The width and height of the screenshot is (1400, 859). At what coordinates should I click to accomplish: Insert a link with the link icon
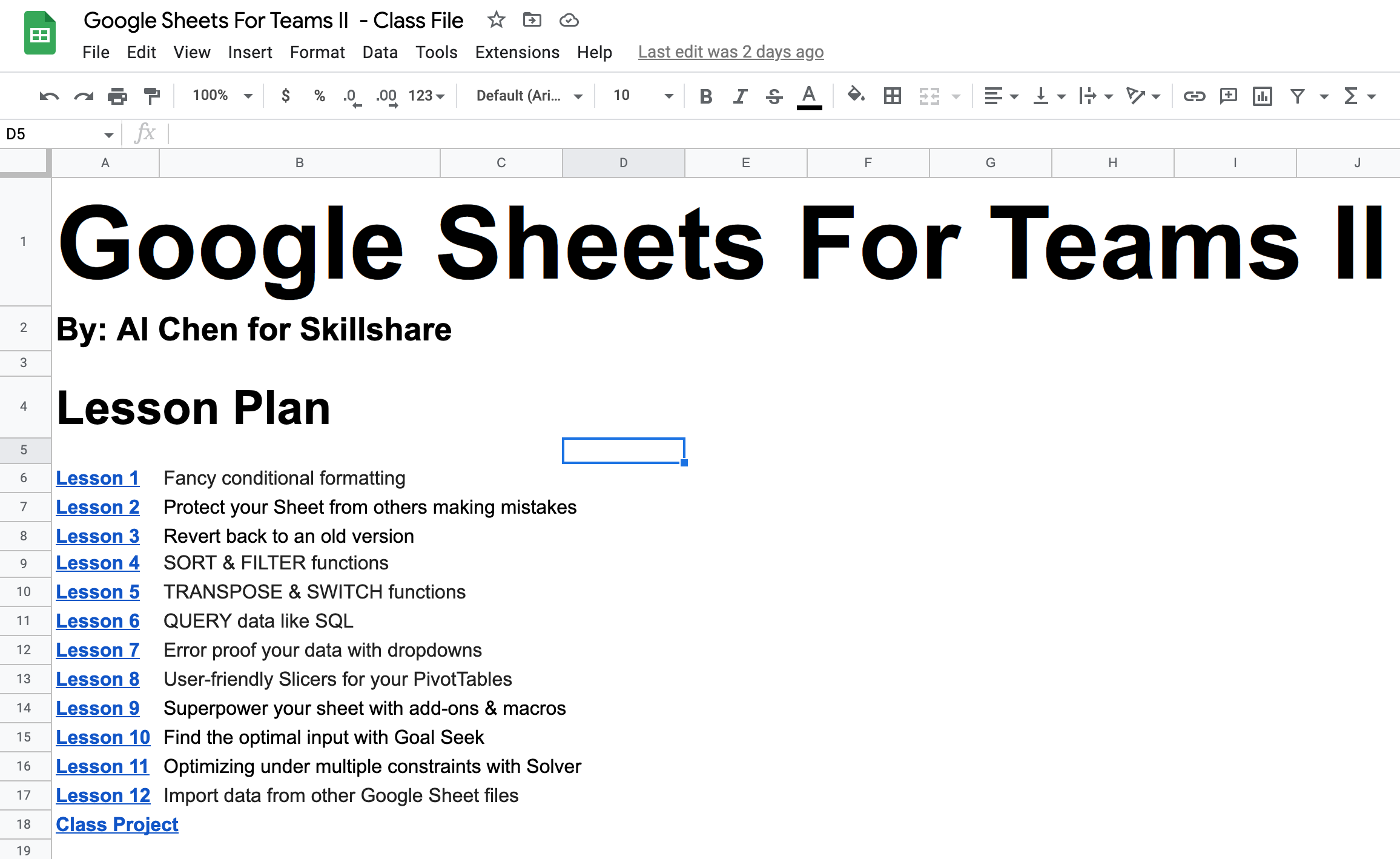[1194, 95]
